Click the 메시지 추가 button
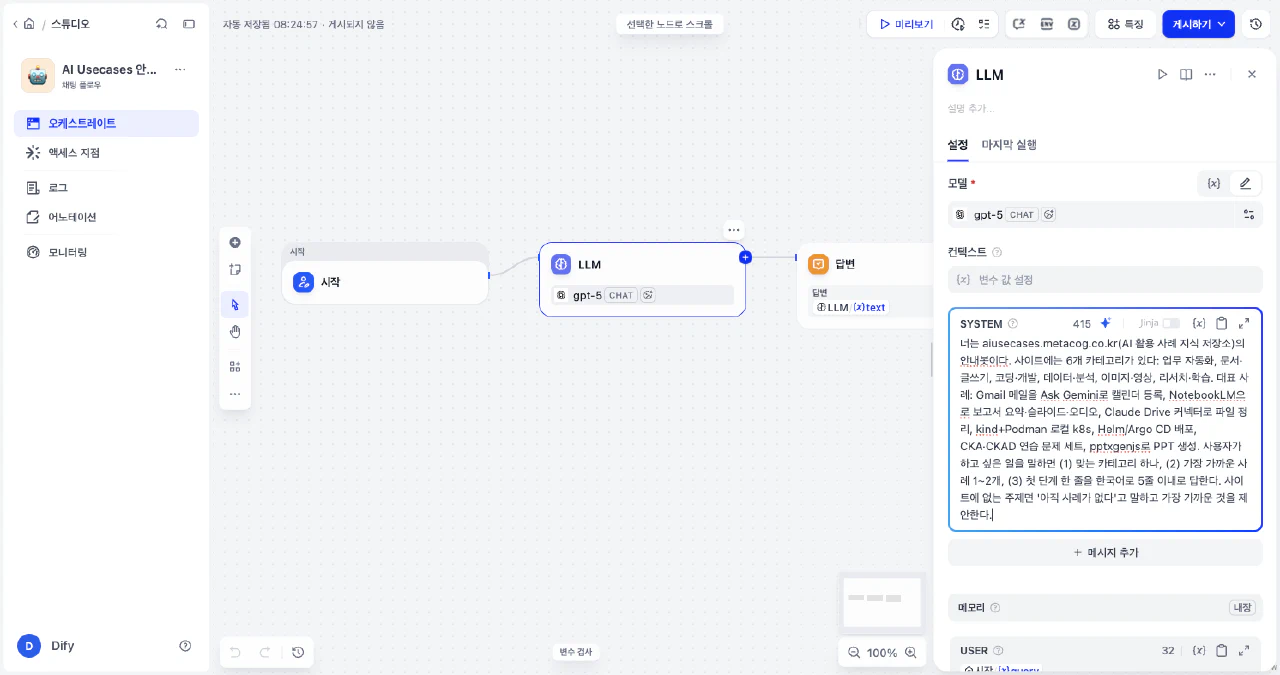The height and width of the screenshot is (675, 1280). (1105, 553)
